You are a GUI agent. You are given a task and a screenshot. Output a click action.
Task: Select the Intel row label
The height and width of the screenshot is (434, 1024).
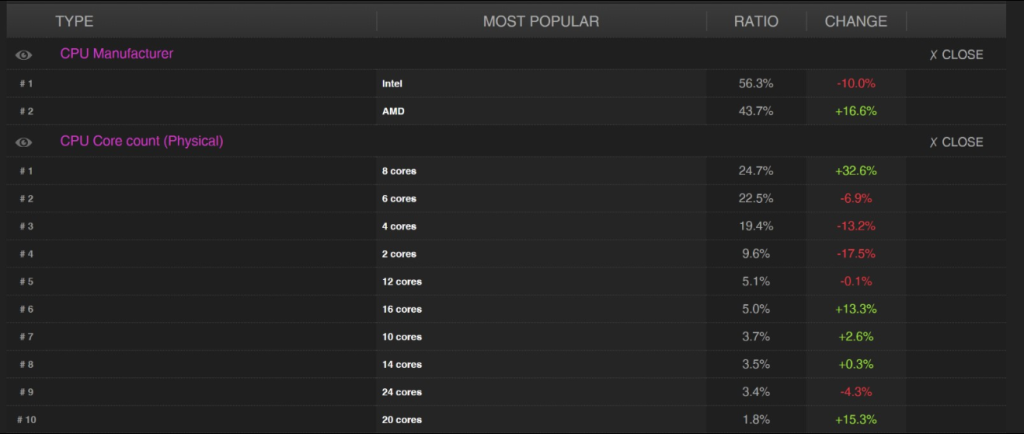(x=392, y=84)
